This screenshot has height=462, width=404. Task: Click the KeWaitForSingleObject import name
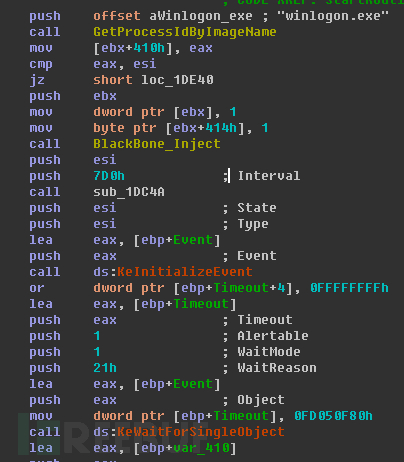tap(201, 432)
